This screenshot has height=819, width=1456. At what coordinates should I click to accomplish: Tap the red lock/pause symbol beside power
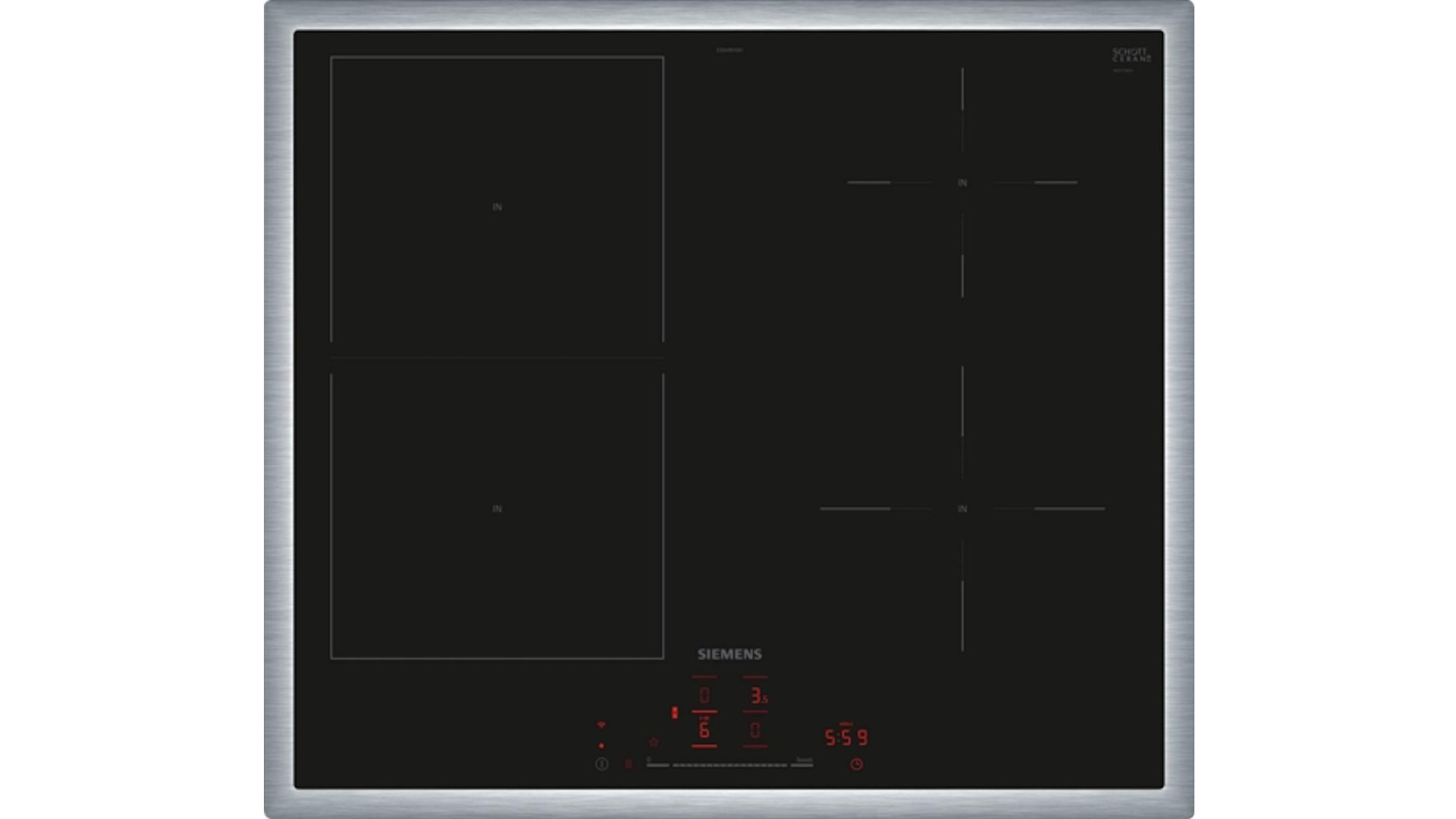628,764
